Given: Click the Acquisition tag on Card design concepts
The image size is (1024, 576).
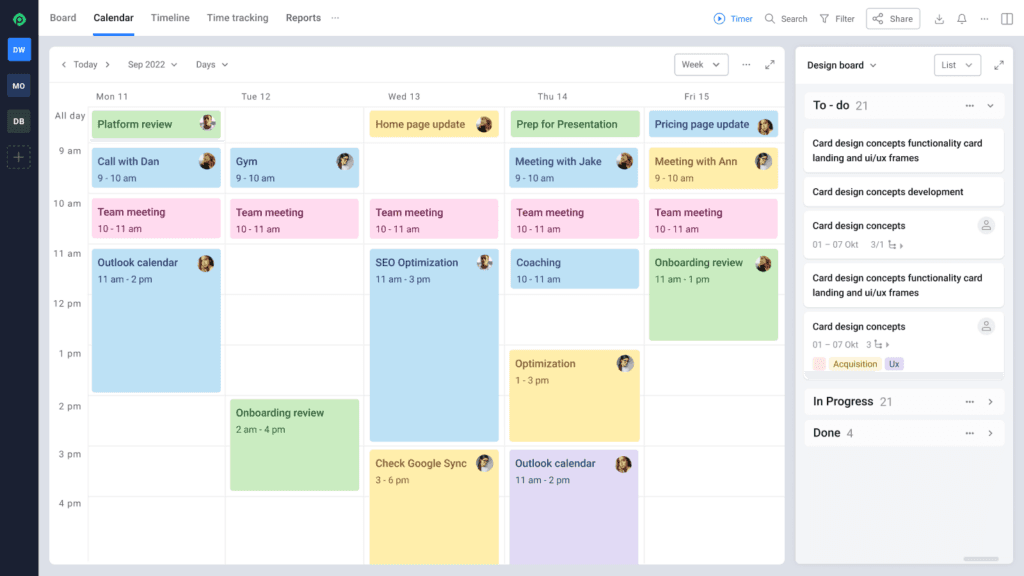Looking at the screenshot, I should [x=855, y=364].
